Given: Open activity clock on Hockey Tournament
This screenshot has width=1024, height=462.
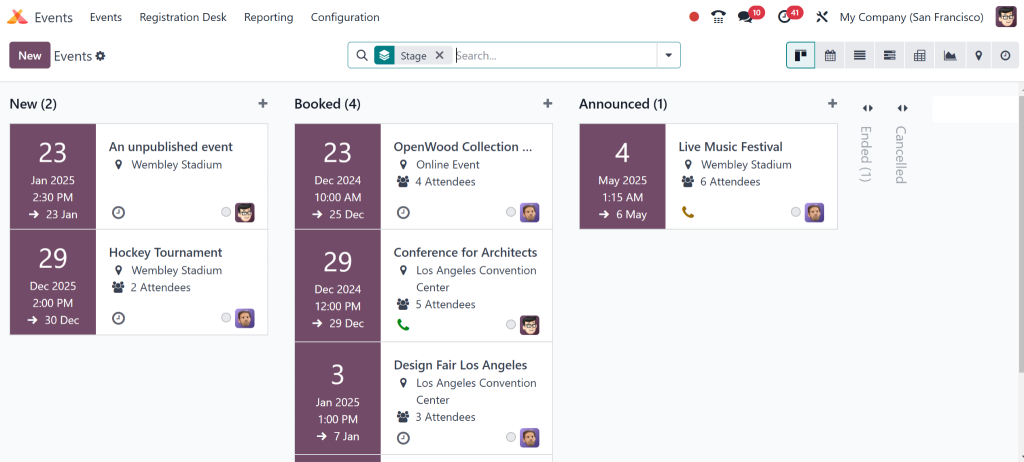Looking at the screenshot, I should click(118, 318).
